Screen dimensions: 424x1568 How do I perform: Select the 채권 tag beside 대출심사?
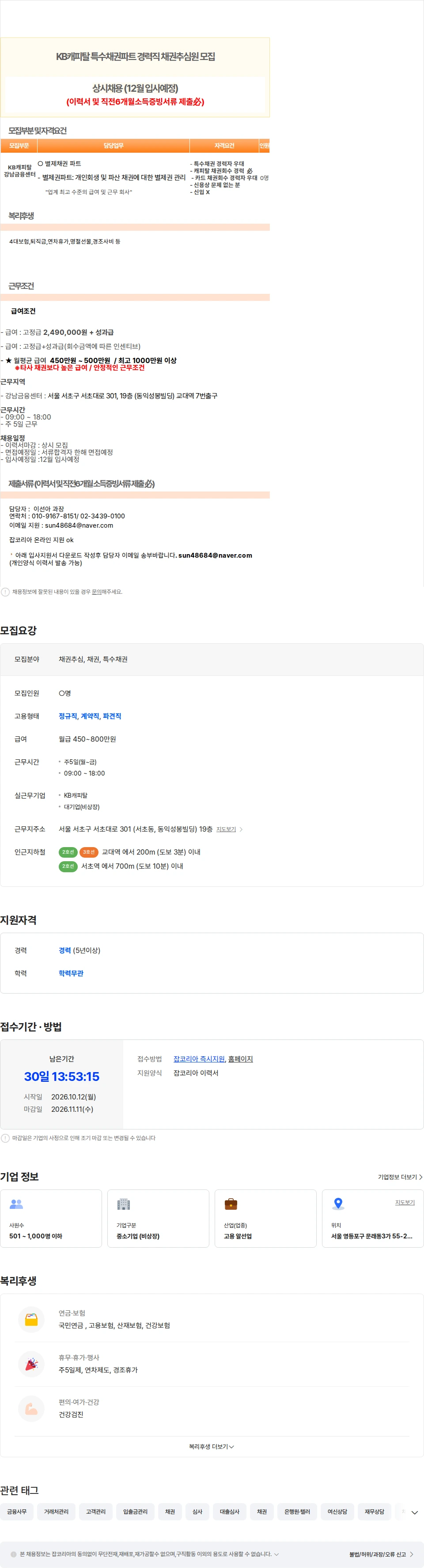coord(262,1512)
